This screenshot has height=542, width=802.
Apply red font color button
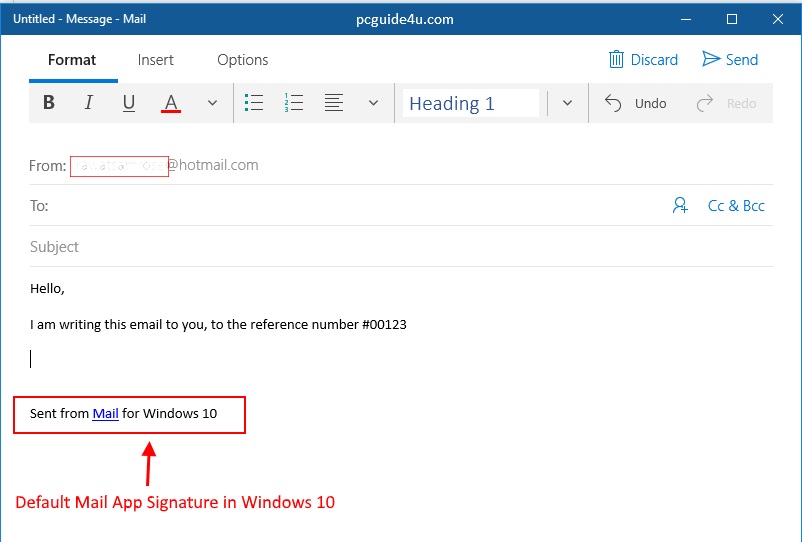[171, 103]
